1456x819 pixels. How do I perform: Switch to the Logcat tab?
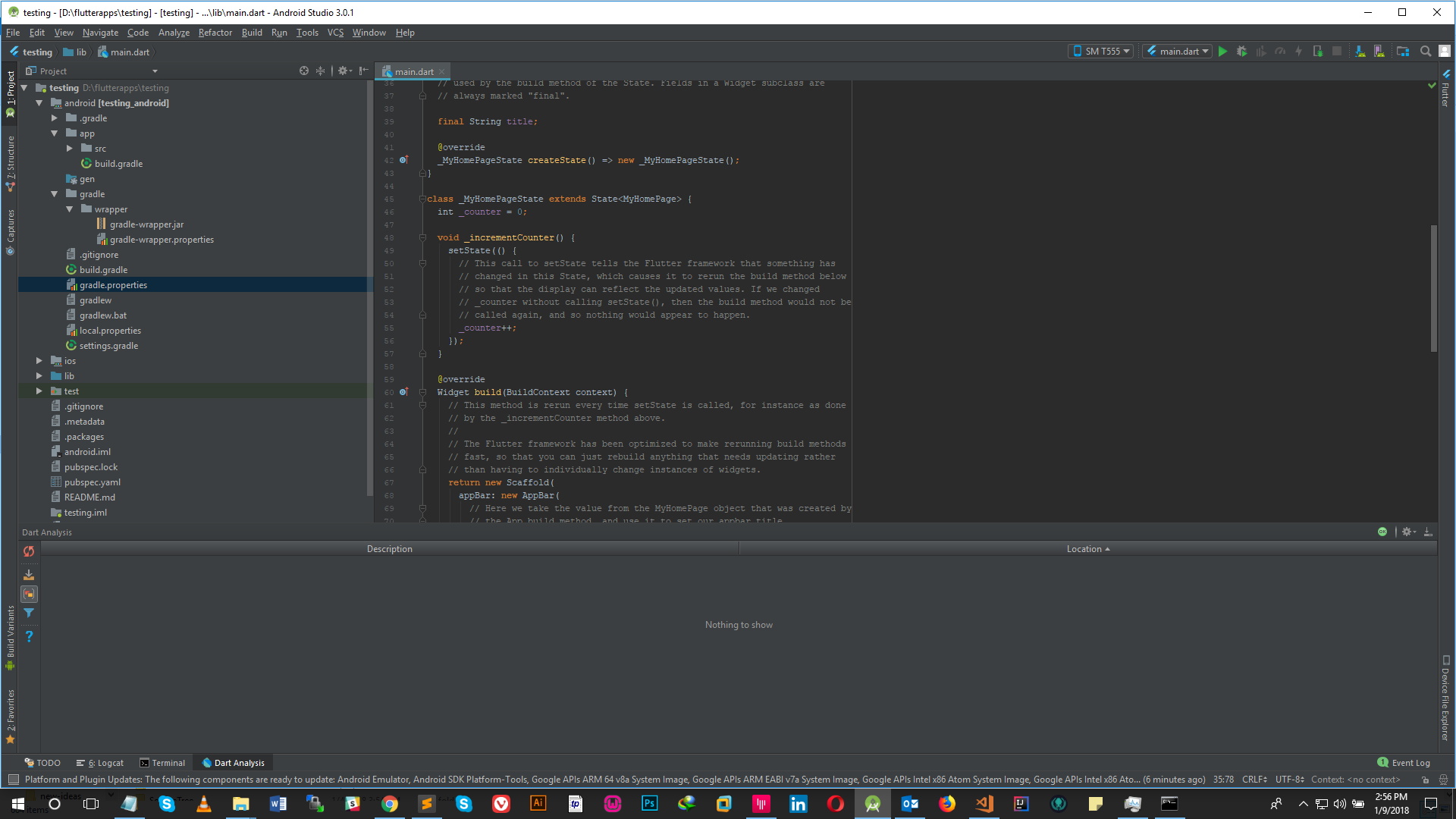click(x=99, y=763)
